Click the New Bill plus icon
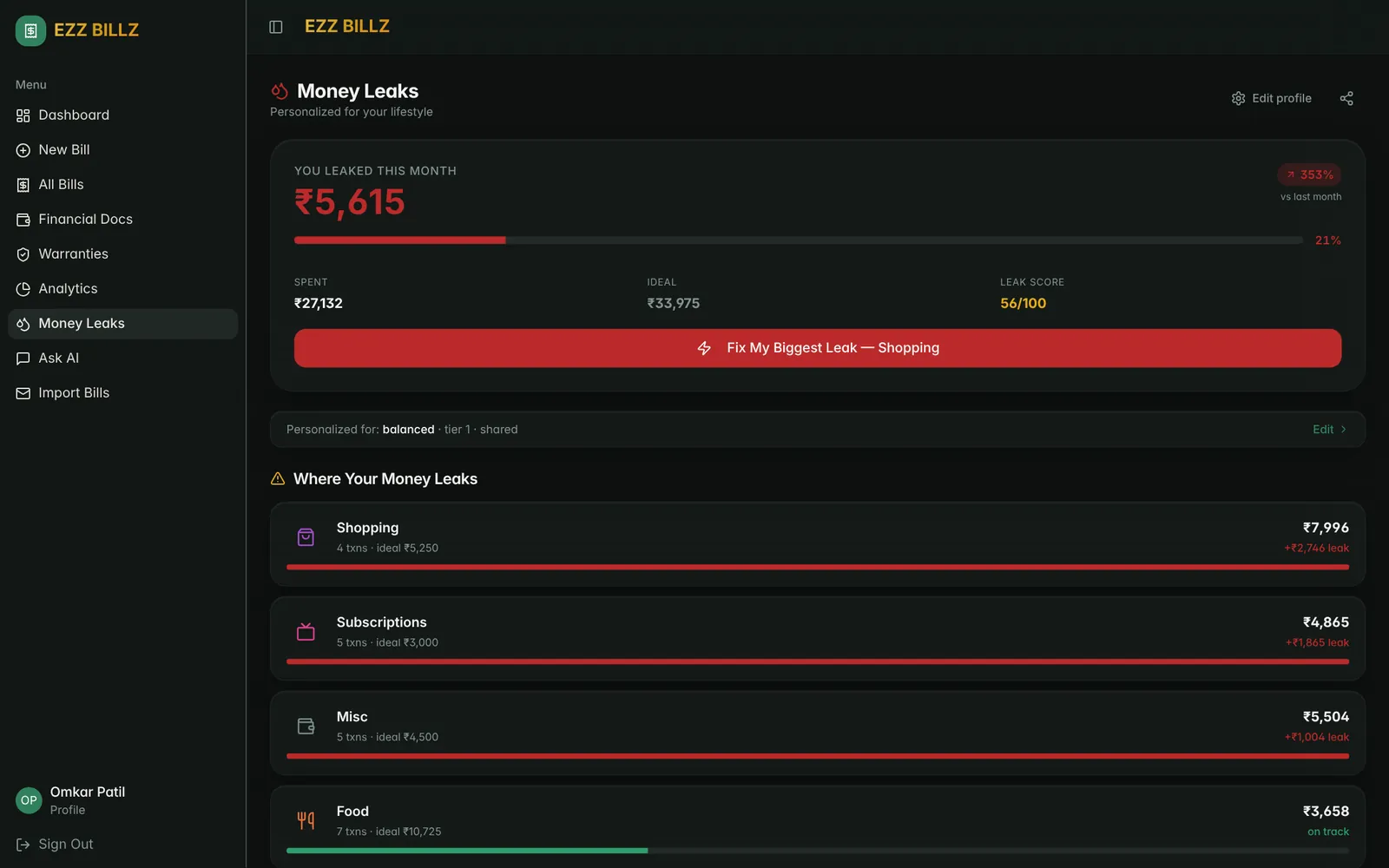The height and width of the screenshot is (868, 1389). (23, 150)
